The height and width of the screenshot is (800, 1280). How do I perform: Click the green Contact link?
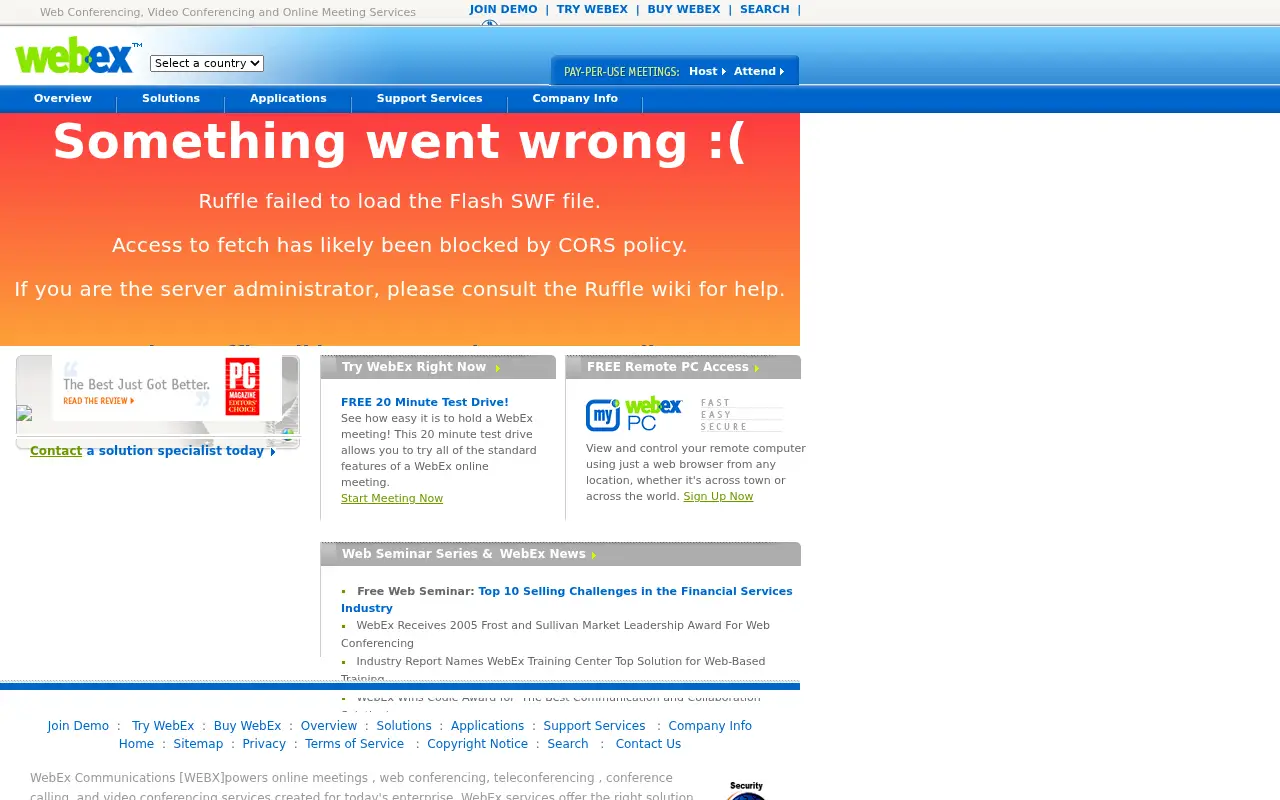pyautogui.click(x=56, y=451)
